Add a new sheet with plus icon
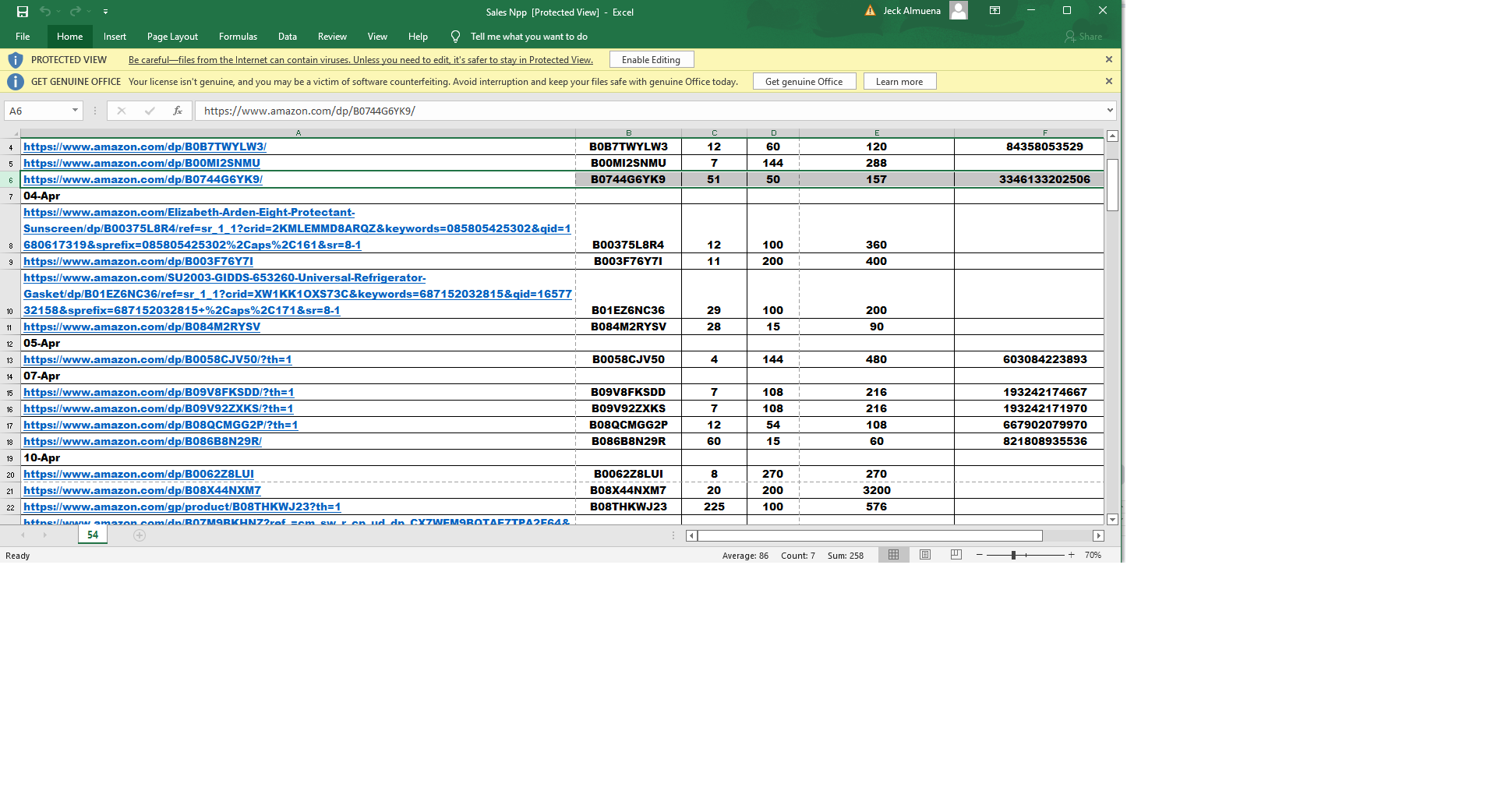The image size is (1498, 812). [140, 535]
